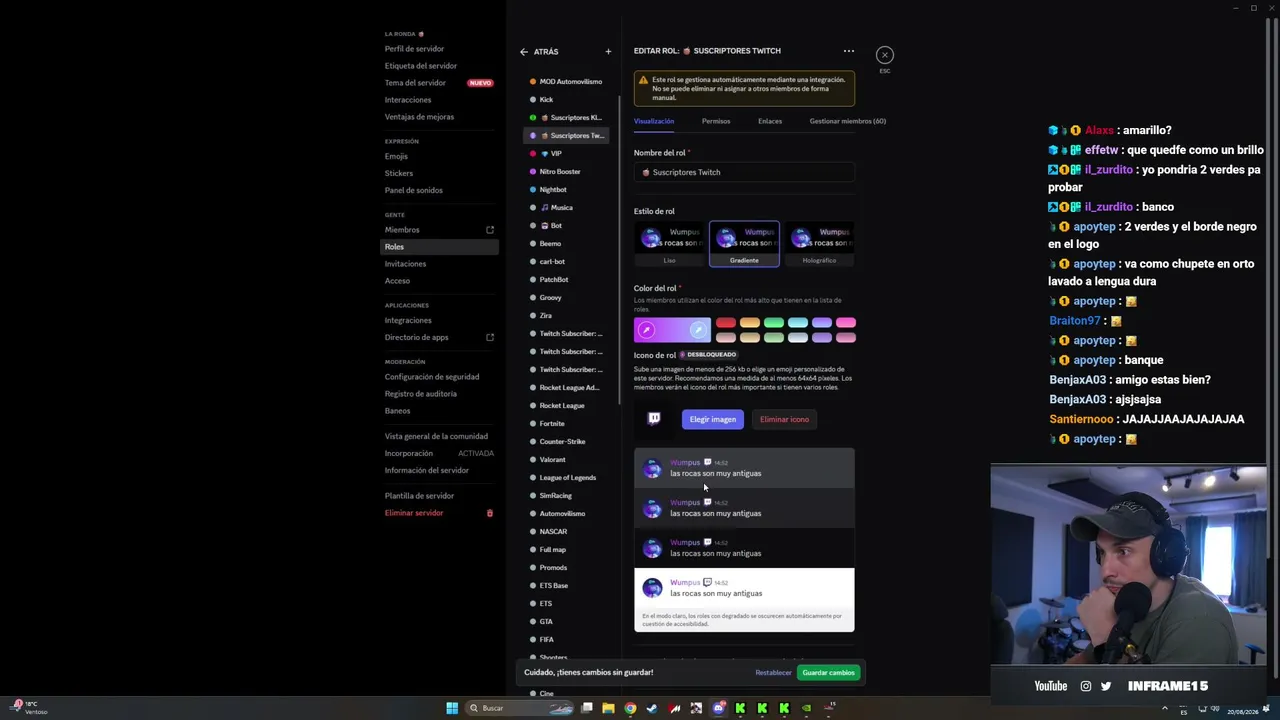Open the Gestionar miembros (60) tab

848,121
